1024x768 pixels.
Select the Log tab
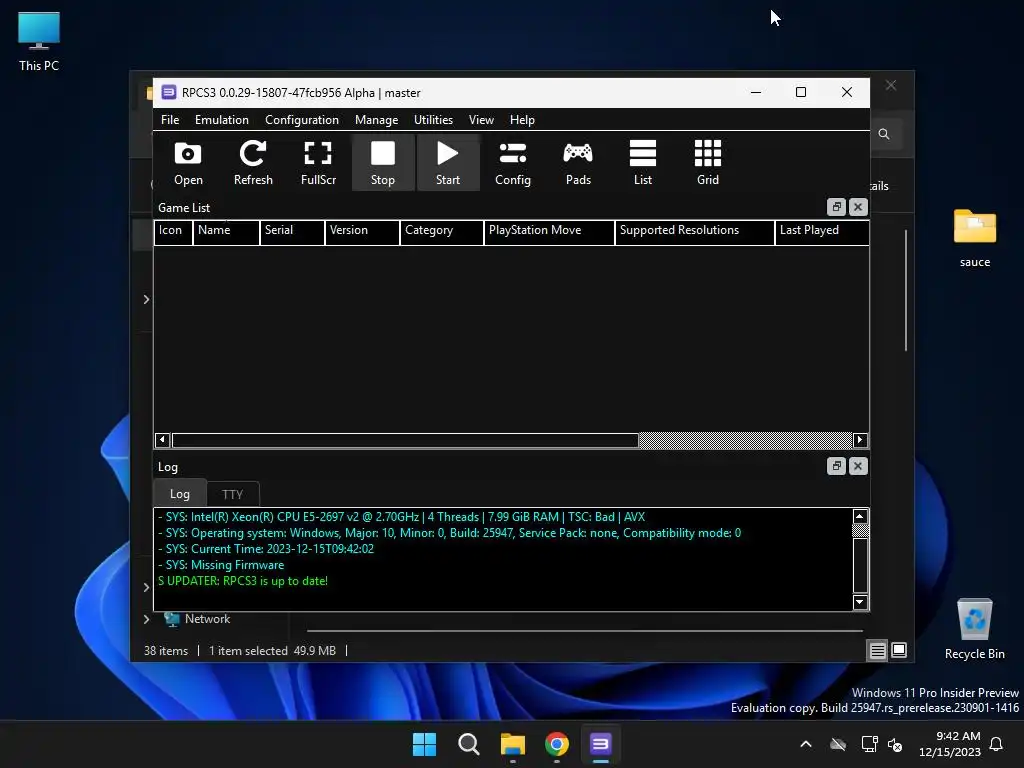point(180,494)
